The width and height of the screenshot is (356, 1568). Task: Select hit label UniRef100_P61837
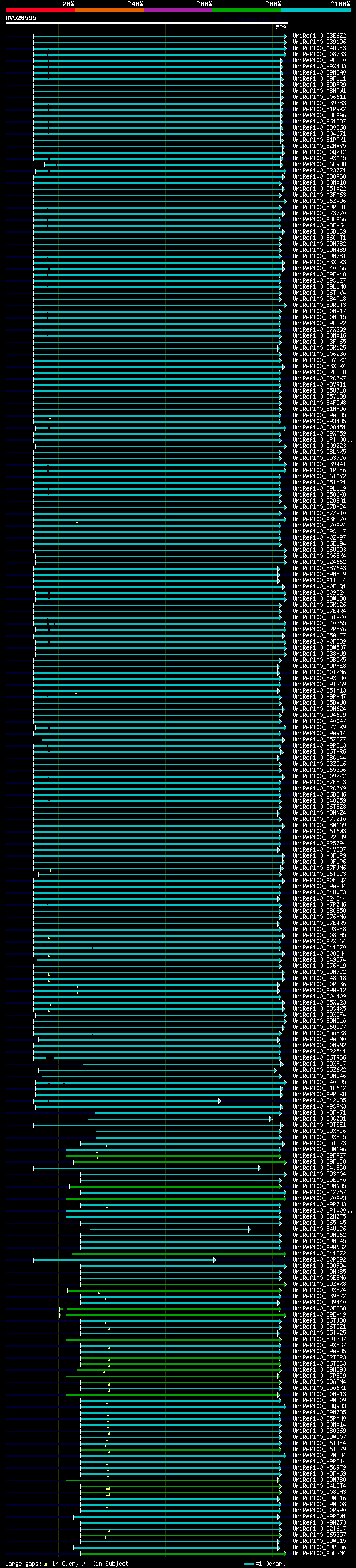[319, 122]
